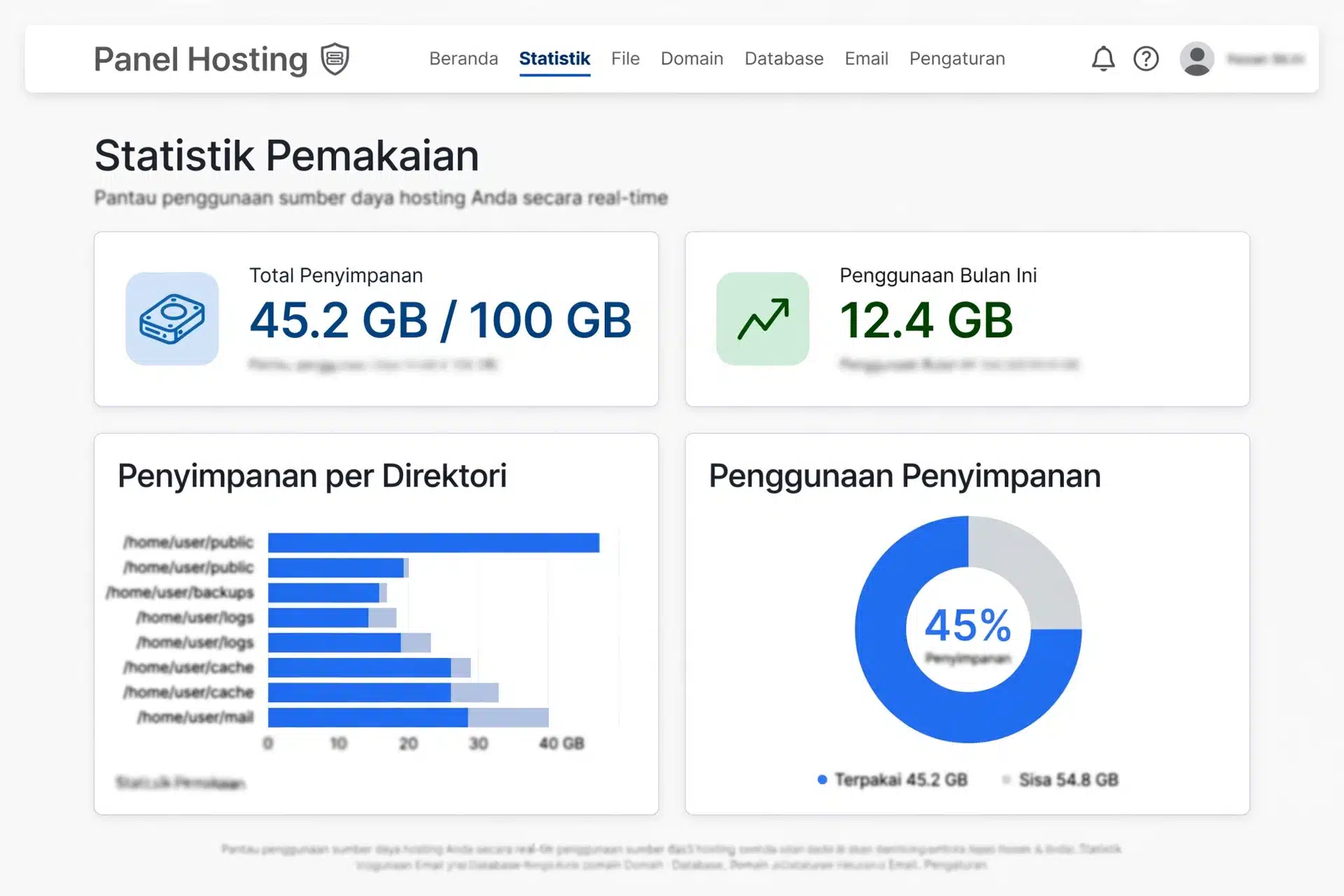Click the green trend arrow icon
The height and width of the screenshot is (896, 1344).
tap(763, 318)
